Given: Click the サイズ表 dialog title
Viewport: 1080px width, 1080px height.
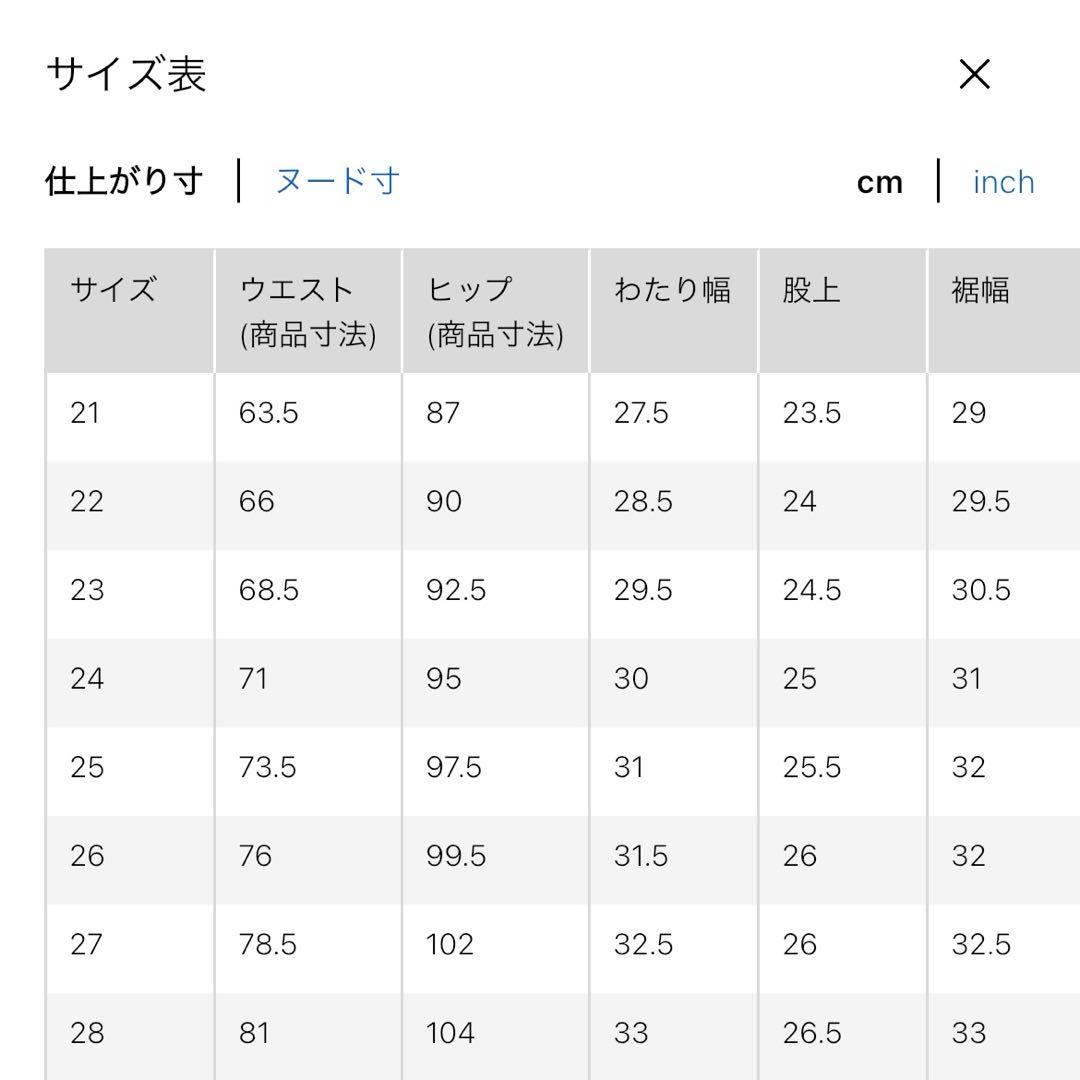Looking at the screenshot, I should 126,74.
